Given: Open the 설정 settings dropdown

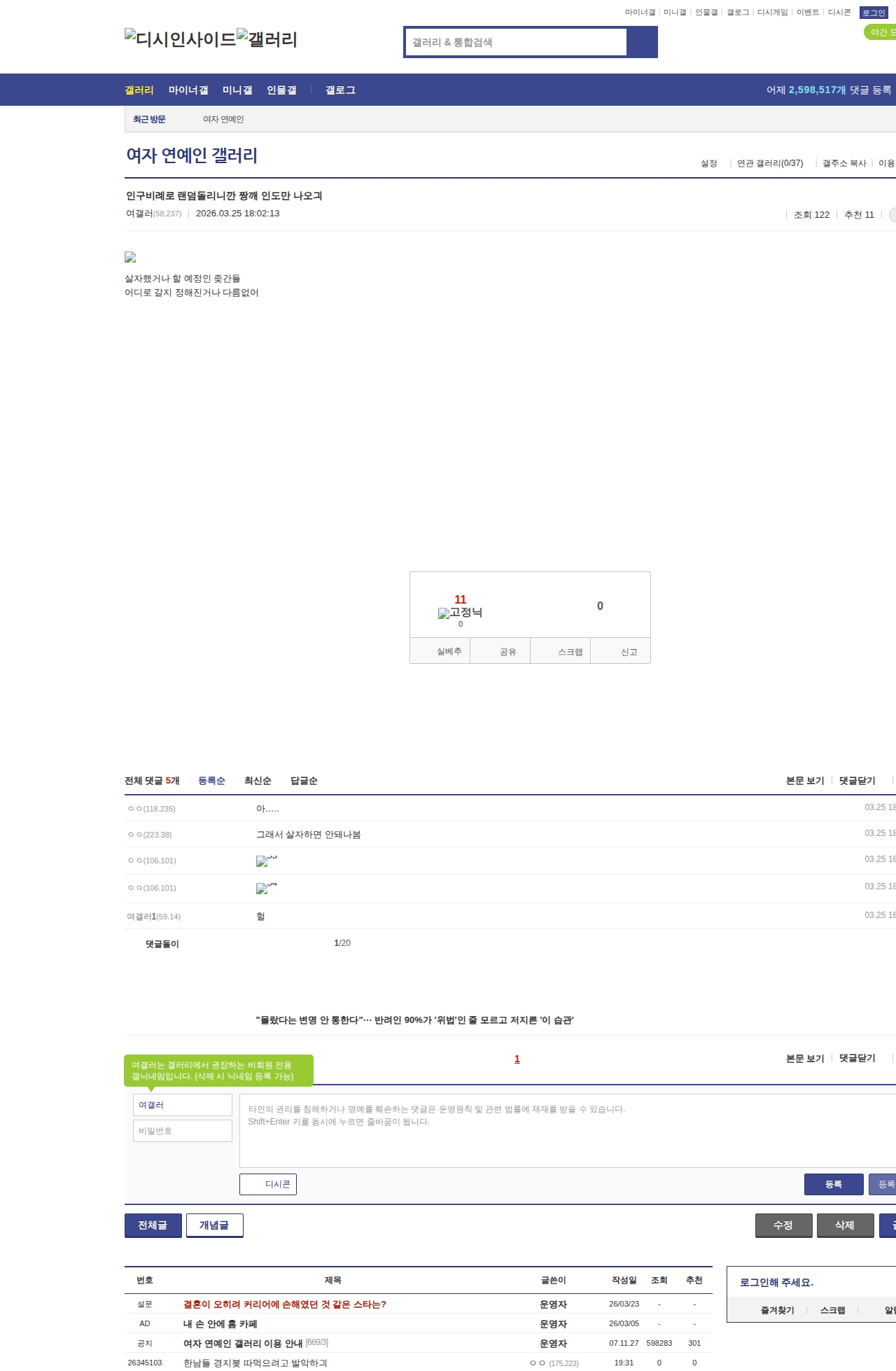Looking at the screenshot, I should pos(709,163).
